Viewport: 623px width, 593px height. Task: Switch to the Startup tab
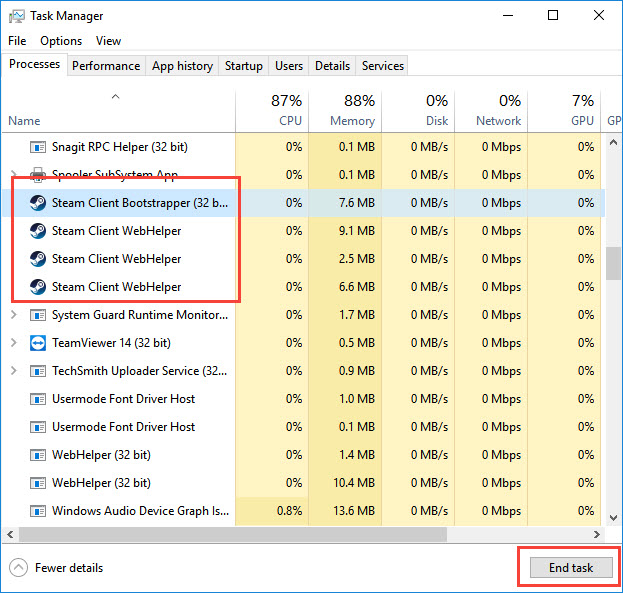point(244,66)
